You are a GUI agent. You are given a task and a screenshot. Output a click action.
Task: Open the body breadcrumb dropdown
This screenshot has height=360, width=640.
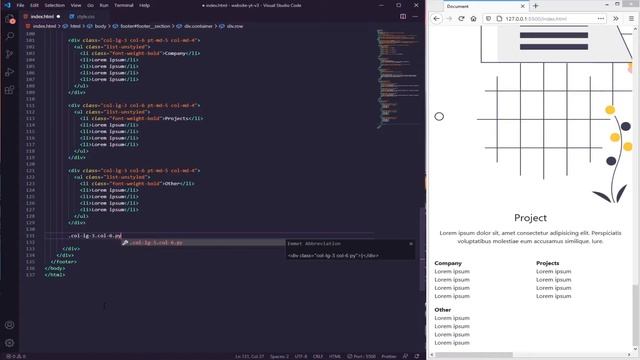coord(98,26)
